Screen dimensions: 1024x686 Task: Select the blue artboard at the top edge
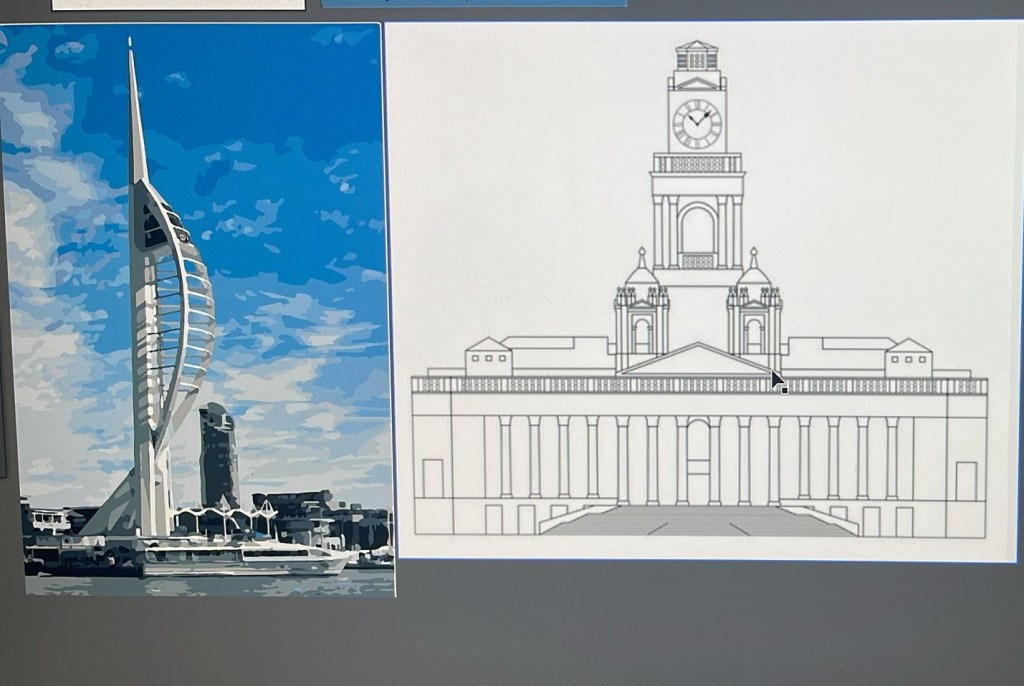pyautogui.click(x=474, y=3)
